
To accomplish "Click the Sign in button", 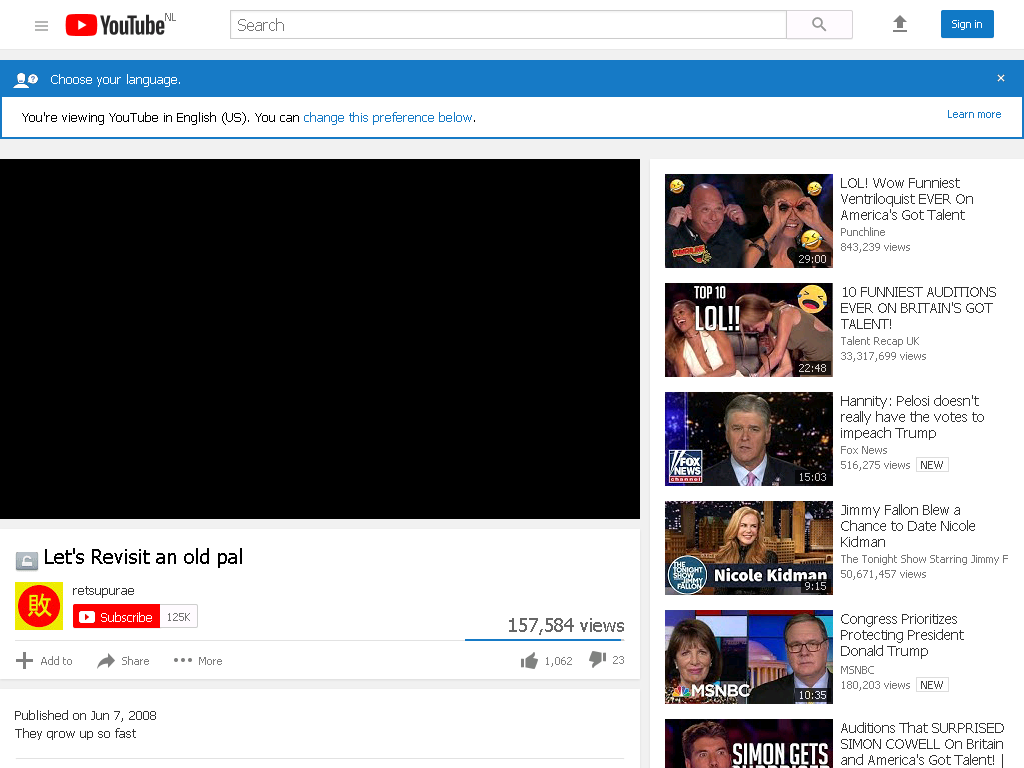I will coord(967,24).
